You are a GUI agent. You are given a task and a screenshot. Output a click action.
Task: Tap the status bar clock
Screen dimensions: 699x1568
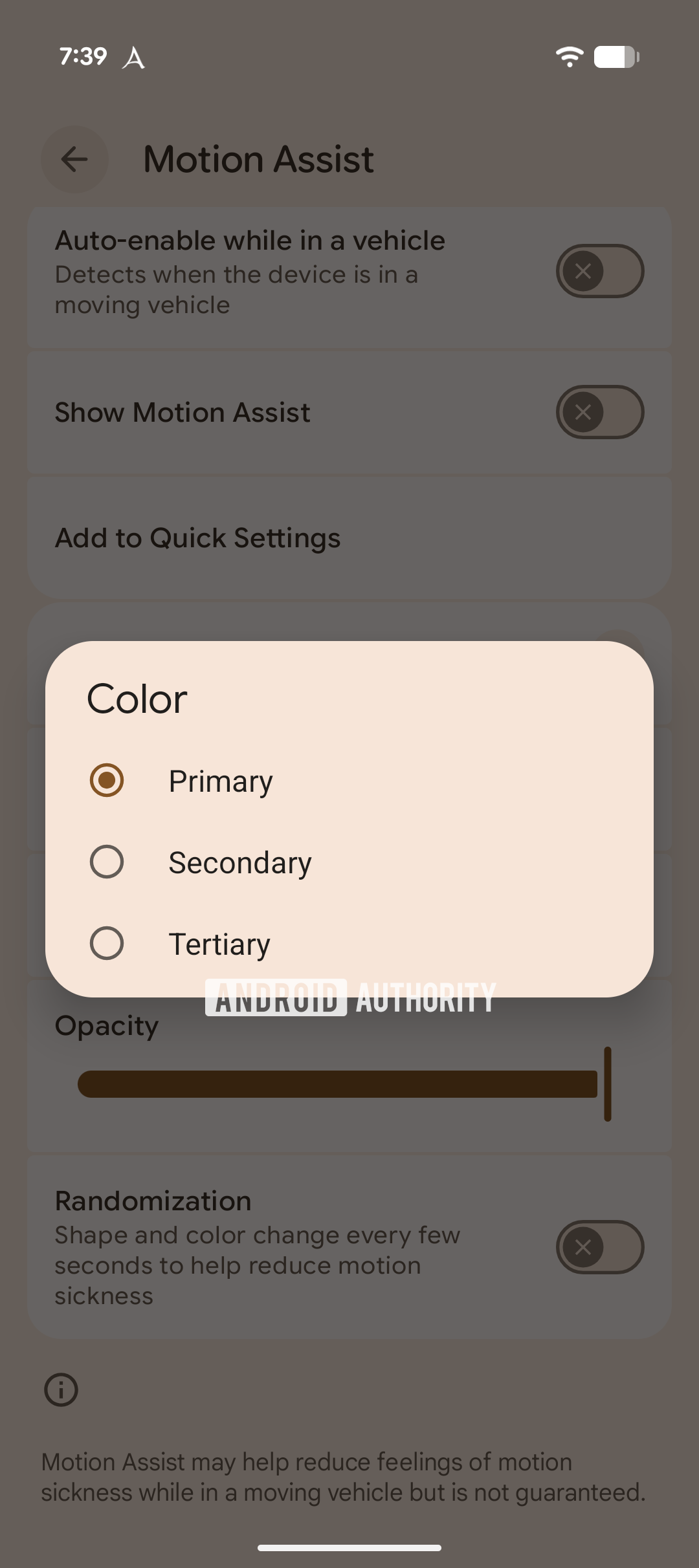(x=83, y=56)
